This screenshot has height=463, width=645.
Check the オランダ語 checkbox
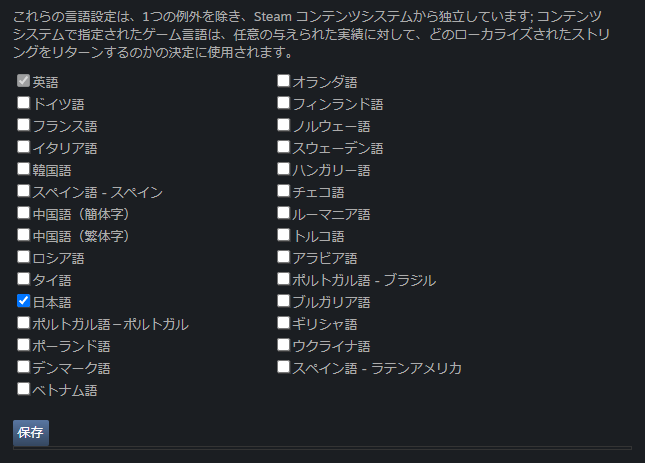pyautogui.click(x=284, y=80)
